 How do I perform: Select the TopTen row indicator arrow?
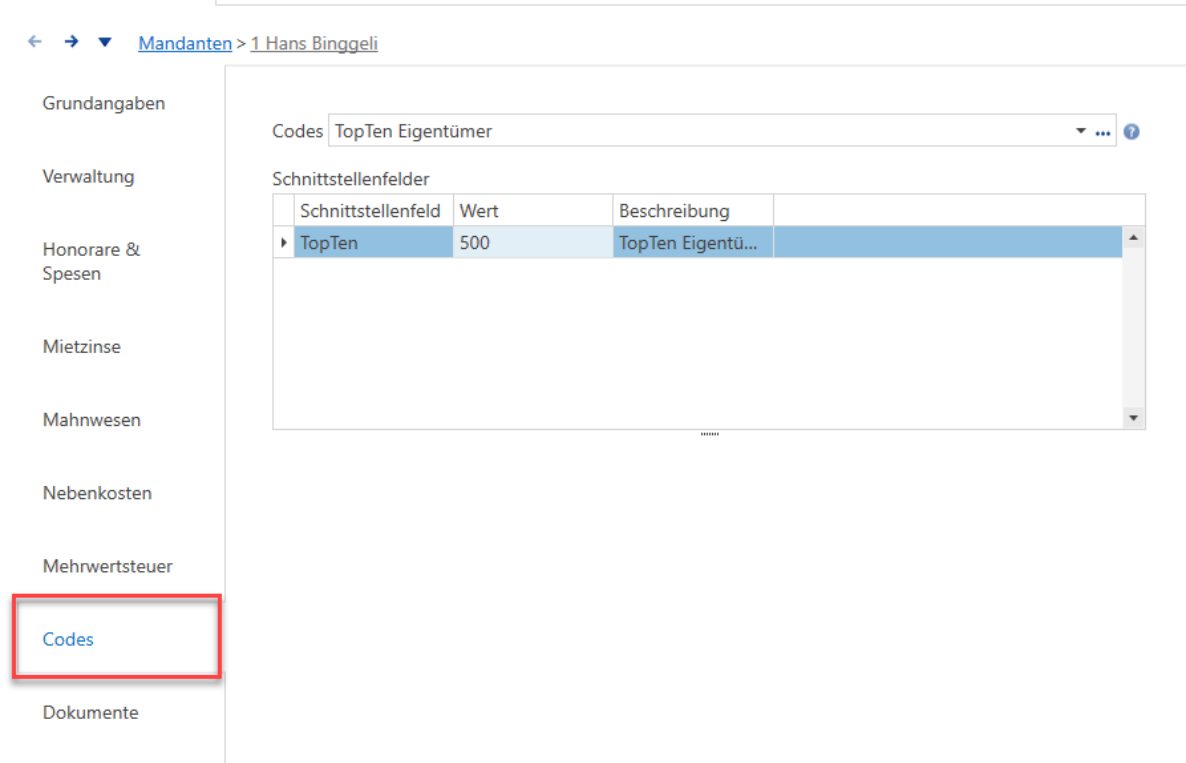tap(284, 242)
